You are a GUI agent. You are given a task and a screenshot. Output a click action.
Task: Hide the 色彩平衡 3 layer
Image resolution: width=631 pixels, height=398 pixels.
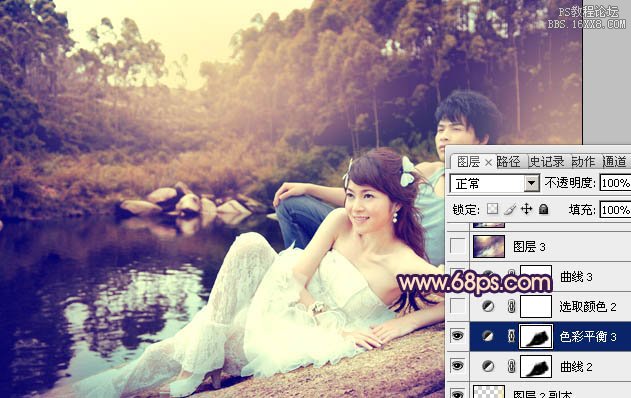(x=458, y=336)
